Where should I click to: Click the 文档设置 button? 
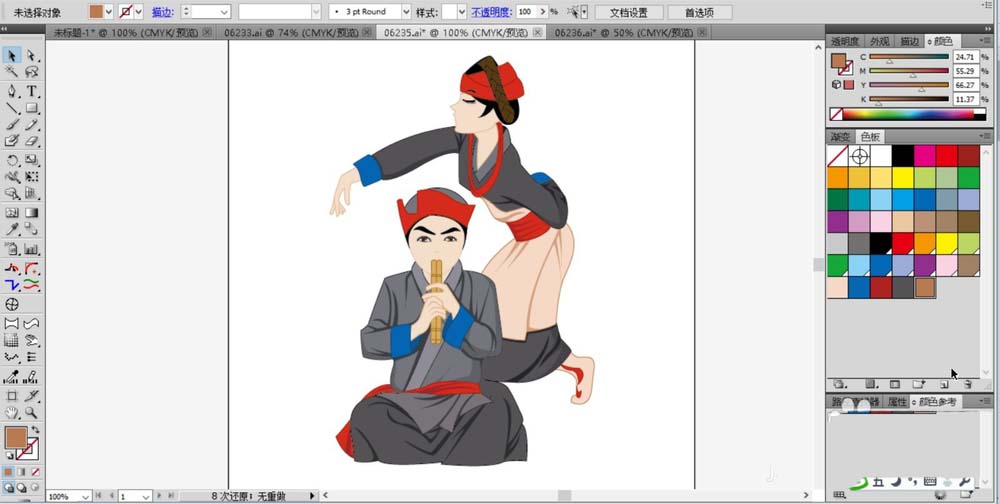[x=629, y=12]
